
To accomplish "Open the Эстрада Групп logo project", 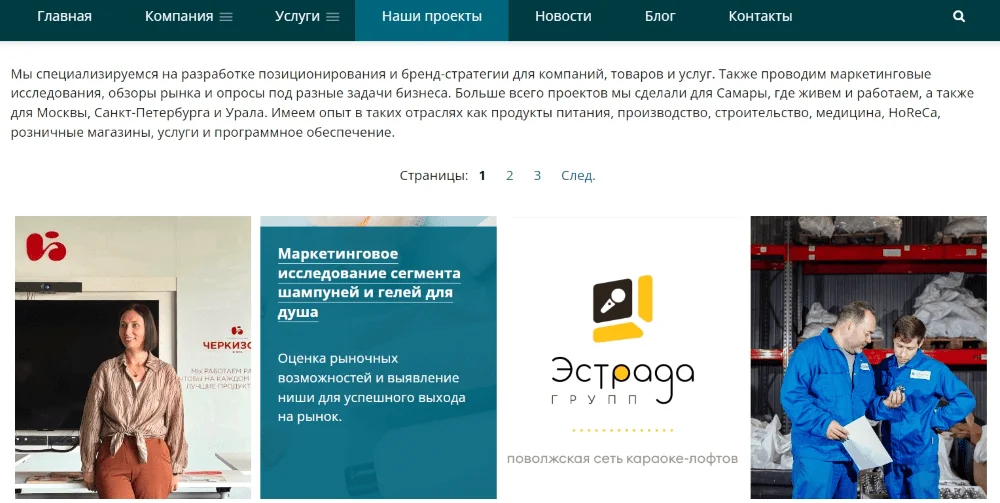I will pyautogui.click(x=622, y=357).
